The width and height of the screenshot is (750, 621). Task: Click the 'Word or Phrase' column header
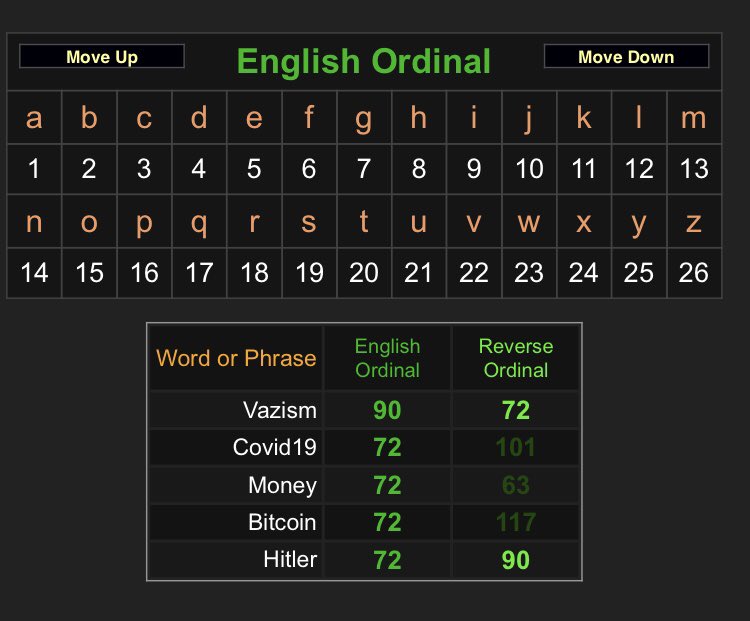tap(236, 358)
